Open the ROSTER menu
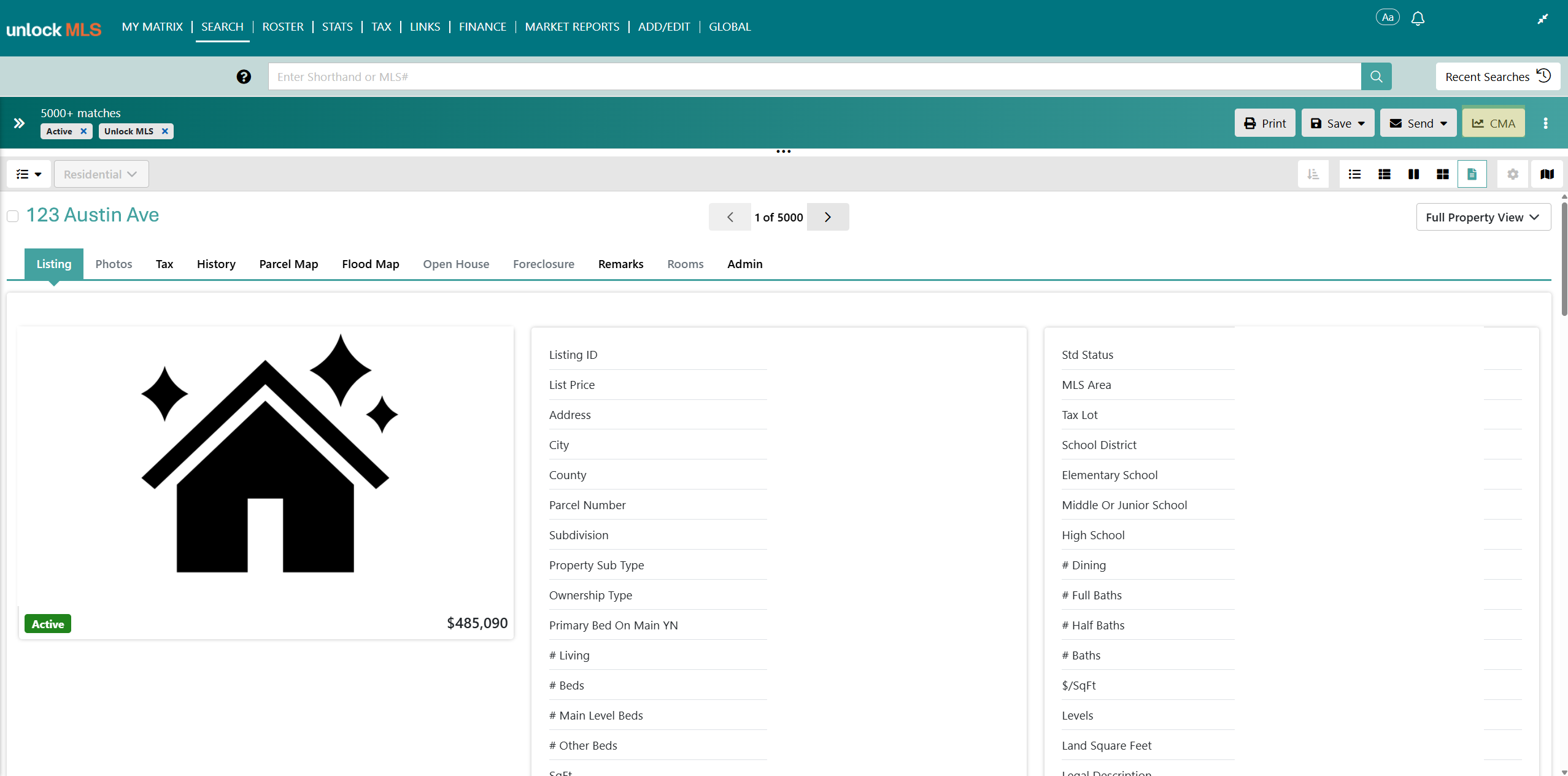The height and width of the screenshot is (776, 1568). click(283, 27)
